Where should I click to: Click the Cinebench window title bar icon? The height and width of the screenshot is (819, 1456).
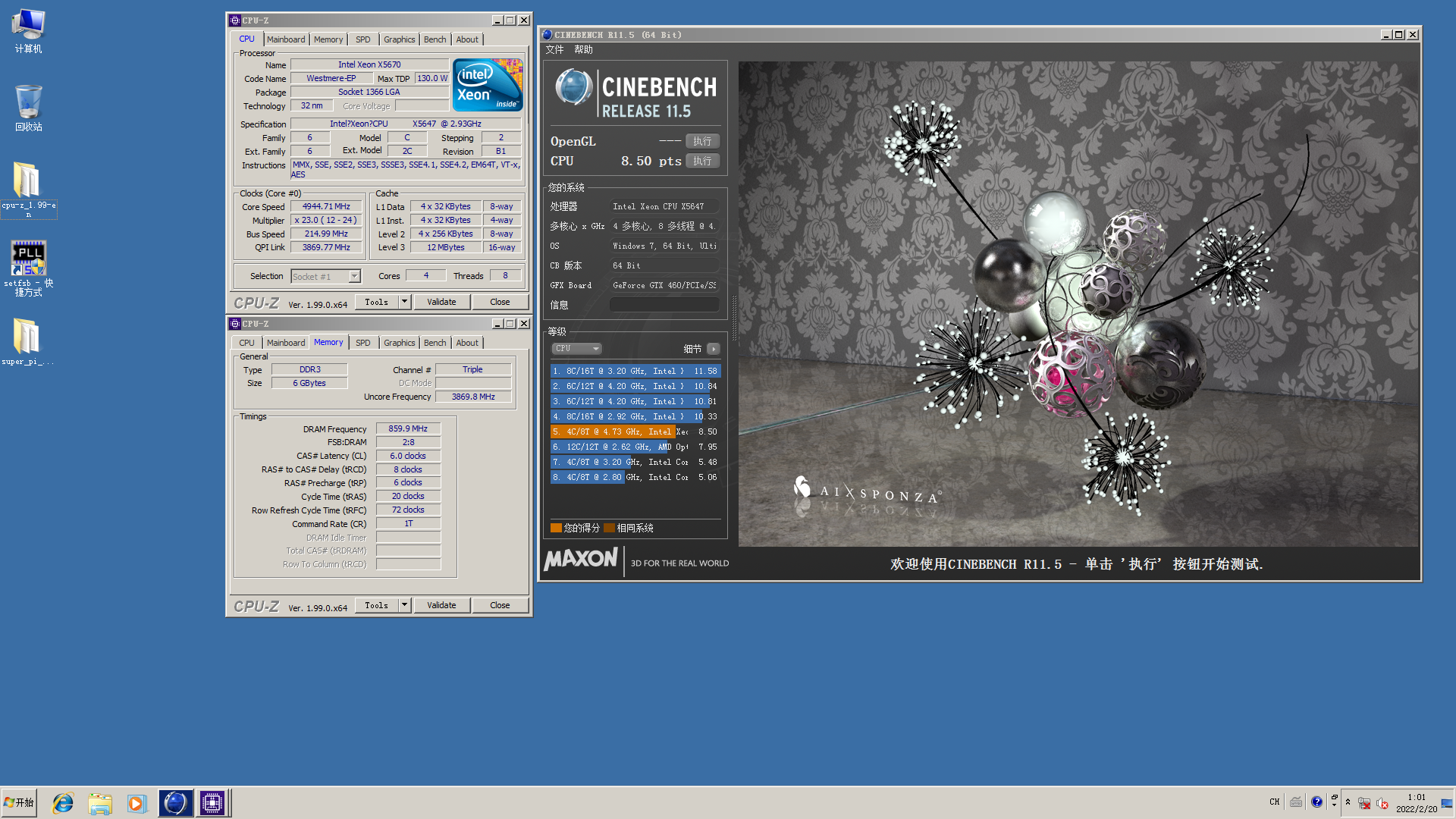[x=548, y=35]
